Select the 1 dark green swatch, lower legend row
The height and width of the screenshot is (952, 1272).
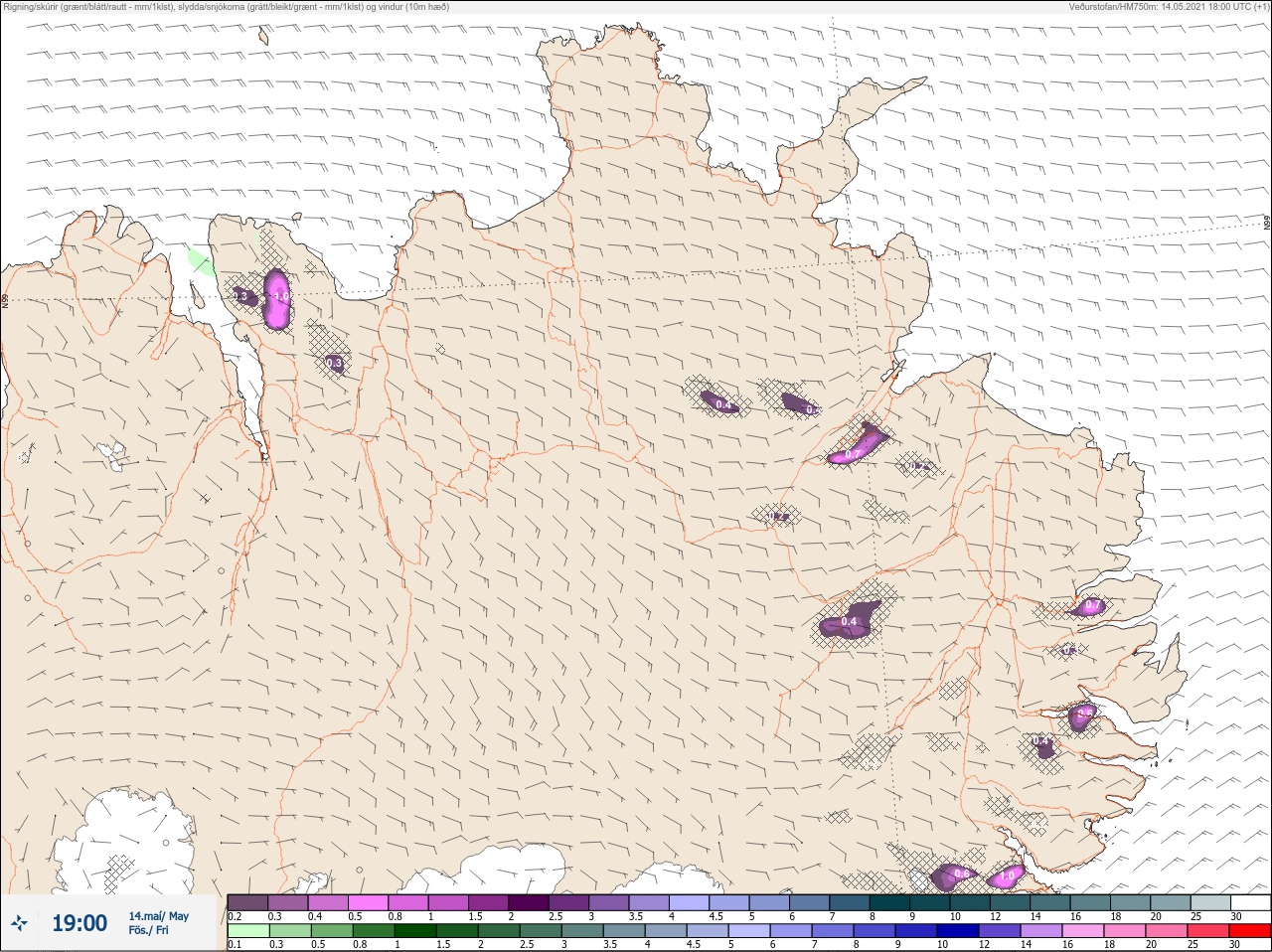tap(414, 931)
